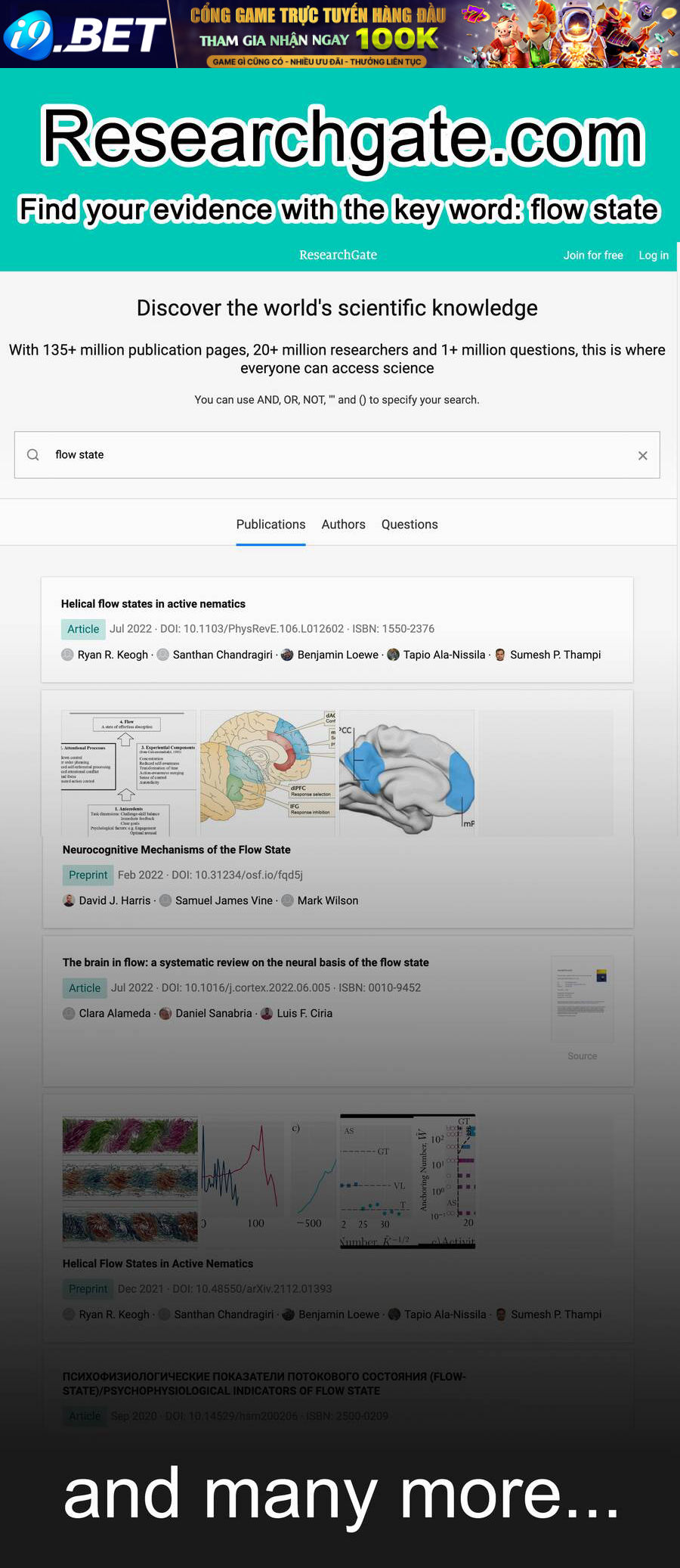Switch to the Questions tab

click(x=410, y=525)
